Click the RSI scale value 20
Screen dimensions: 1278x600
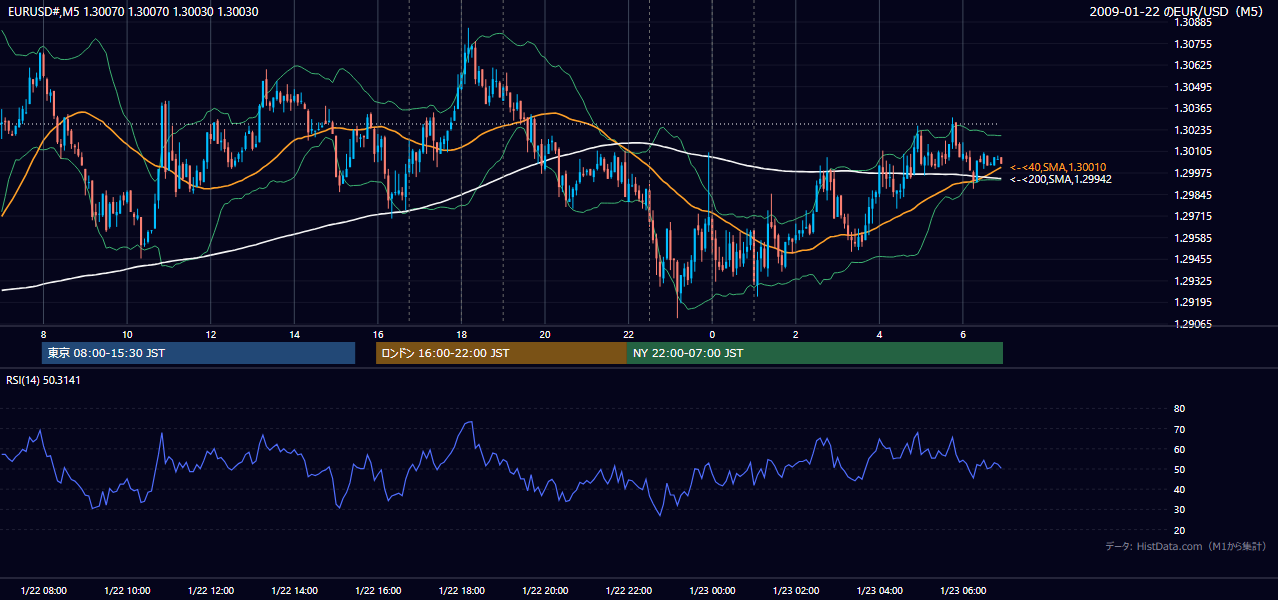(1179, 530)
